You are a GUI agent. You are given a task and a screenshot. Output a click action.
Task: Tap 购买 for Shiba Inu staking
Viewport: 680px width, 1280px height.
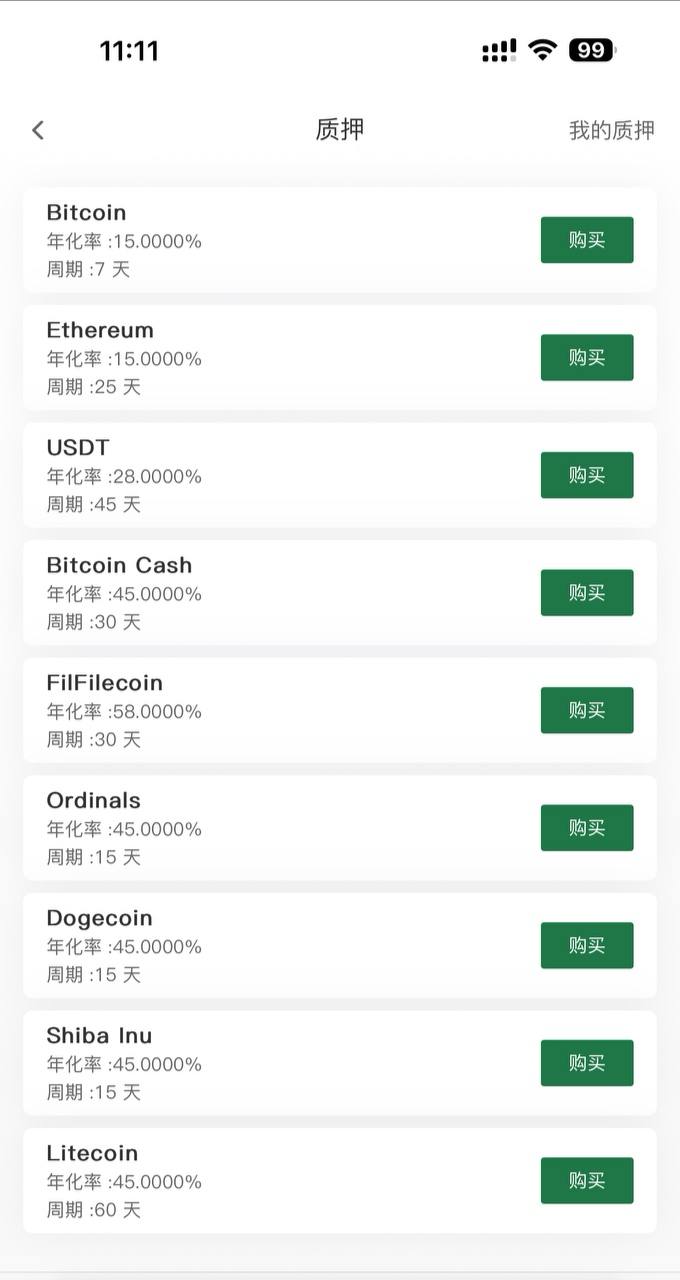point(586,1062)
